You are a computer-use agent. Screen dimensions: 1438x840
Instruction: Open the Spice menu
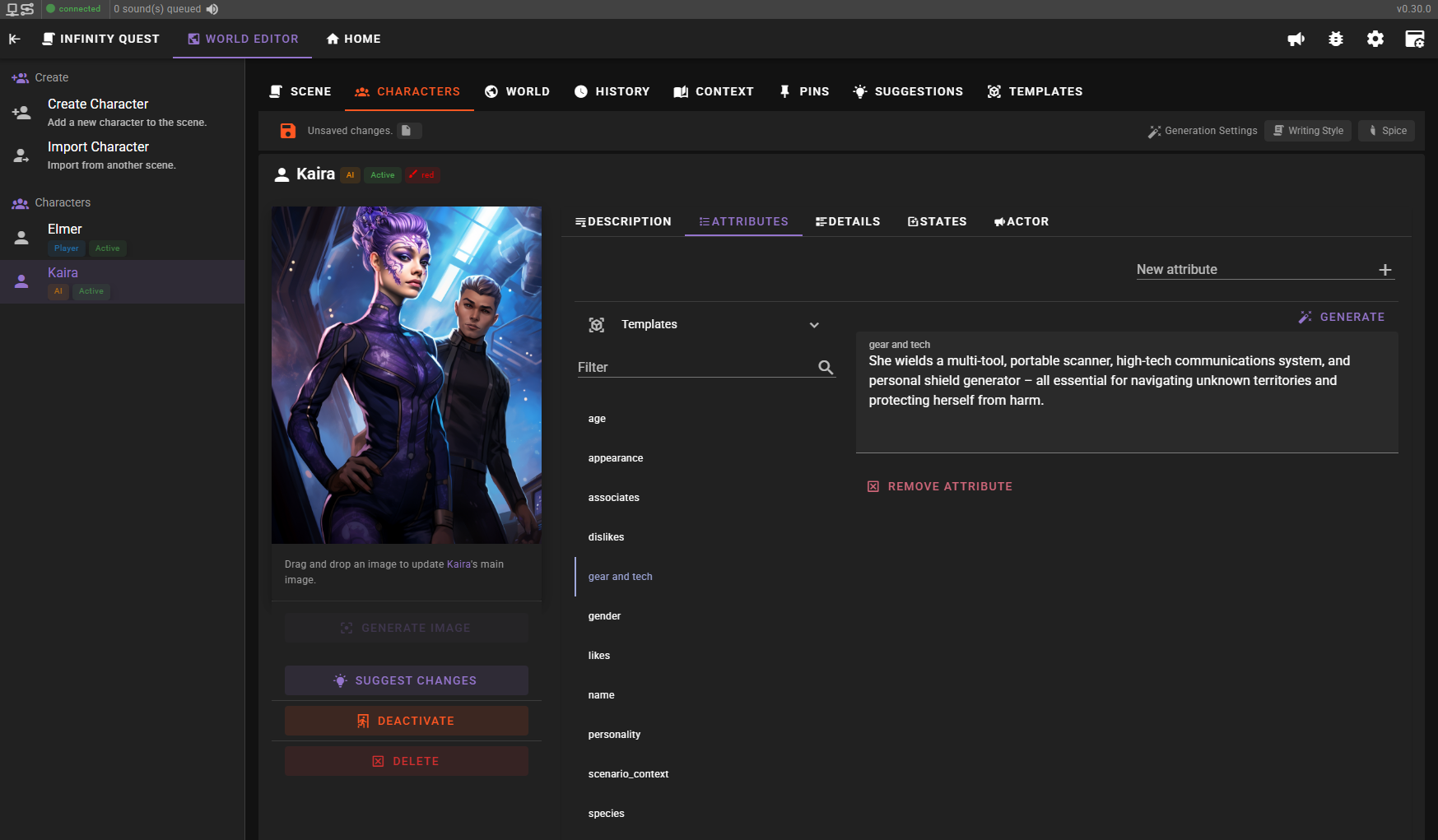coord(1386,130)
